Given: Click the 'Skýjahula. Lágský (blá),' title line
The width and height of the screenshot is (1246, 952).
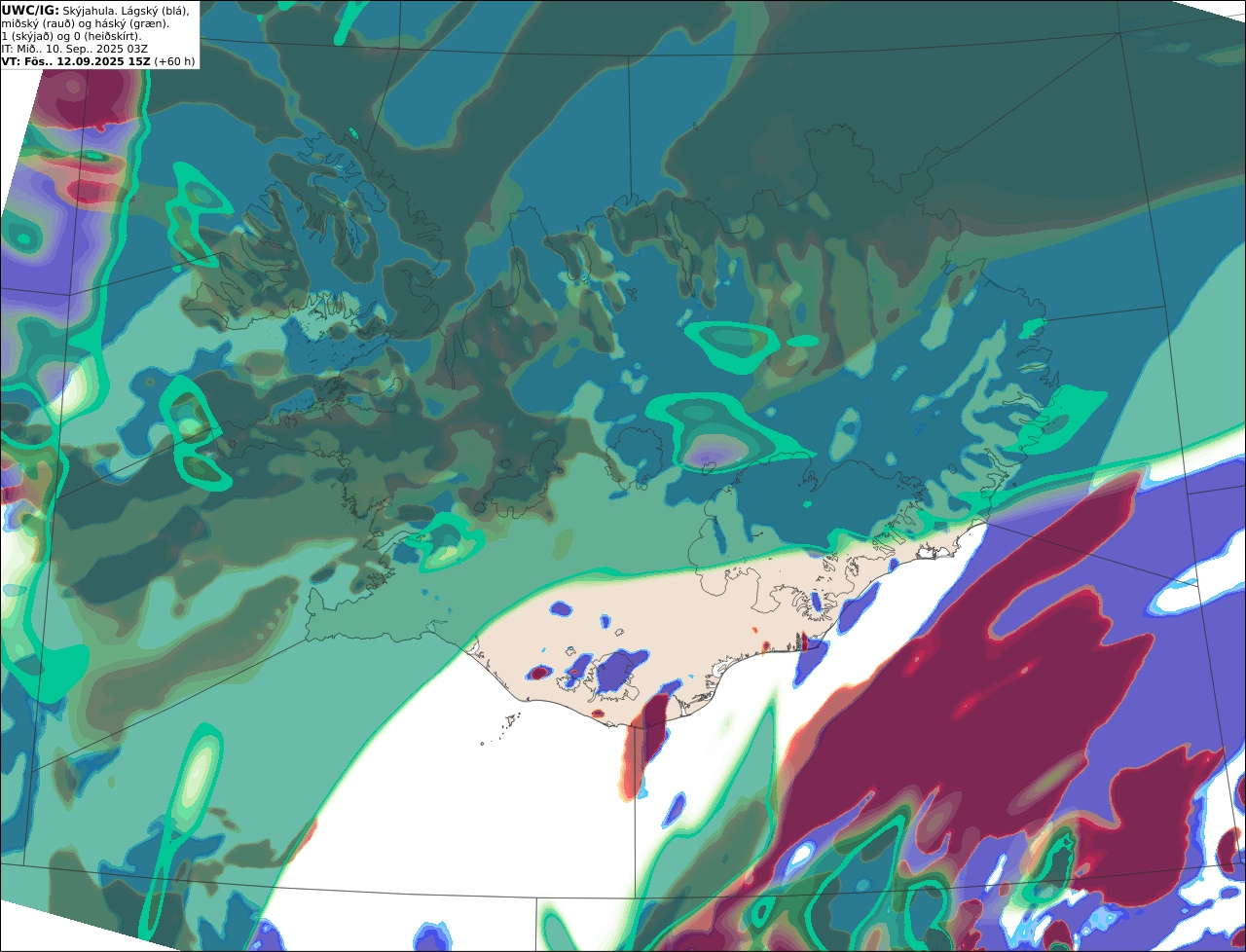Looking at the screenshot, I should 127,10.
